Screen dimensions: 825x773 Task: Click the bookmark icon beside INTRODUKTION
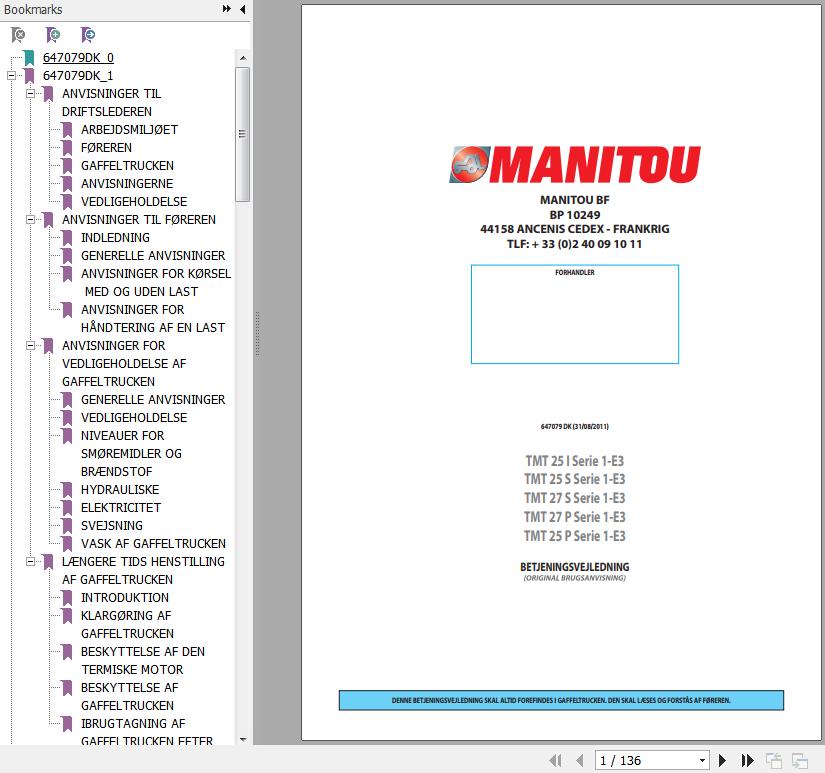67,598
